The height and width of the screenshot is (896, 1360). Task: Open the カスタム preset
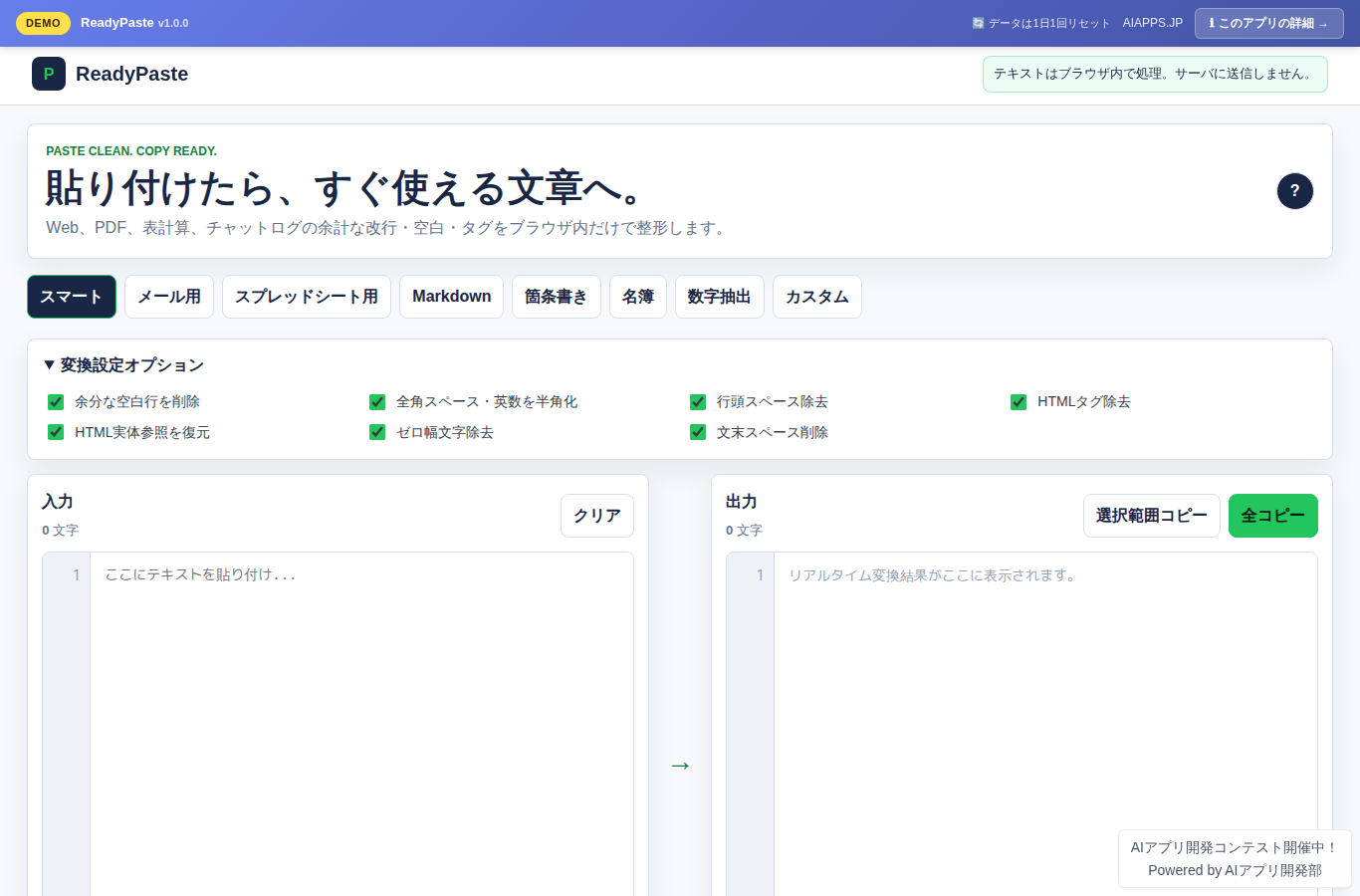pyautogui.click(x=817, y=297)
